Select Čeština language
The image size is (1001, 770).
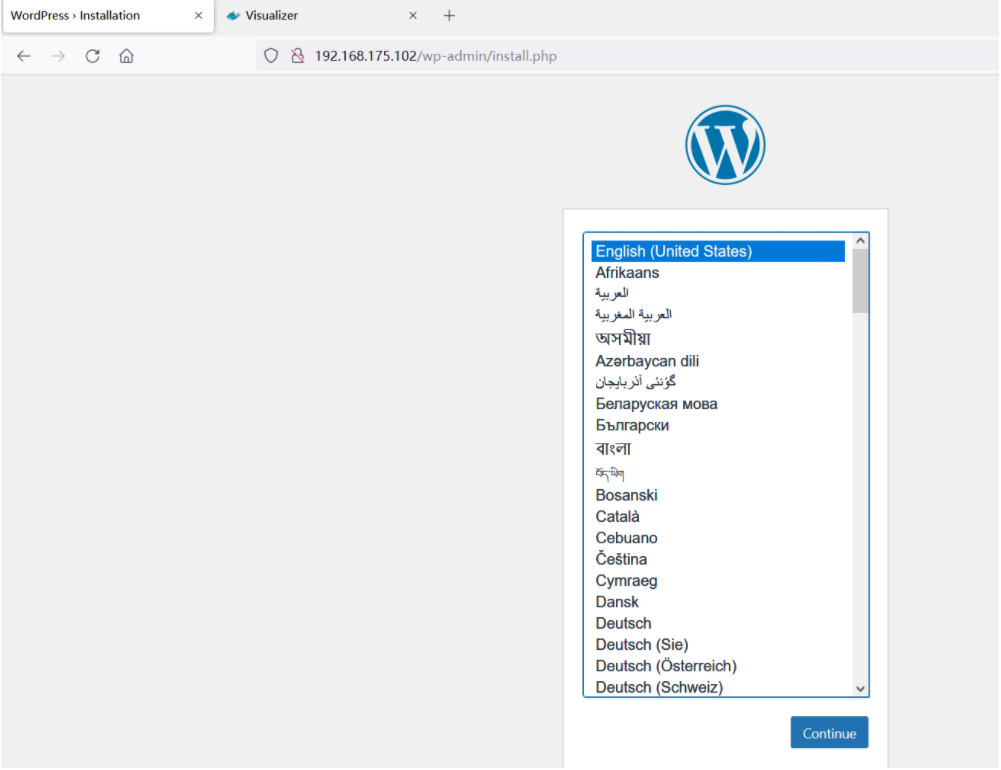point(718,559)
